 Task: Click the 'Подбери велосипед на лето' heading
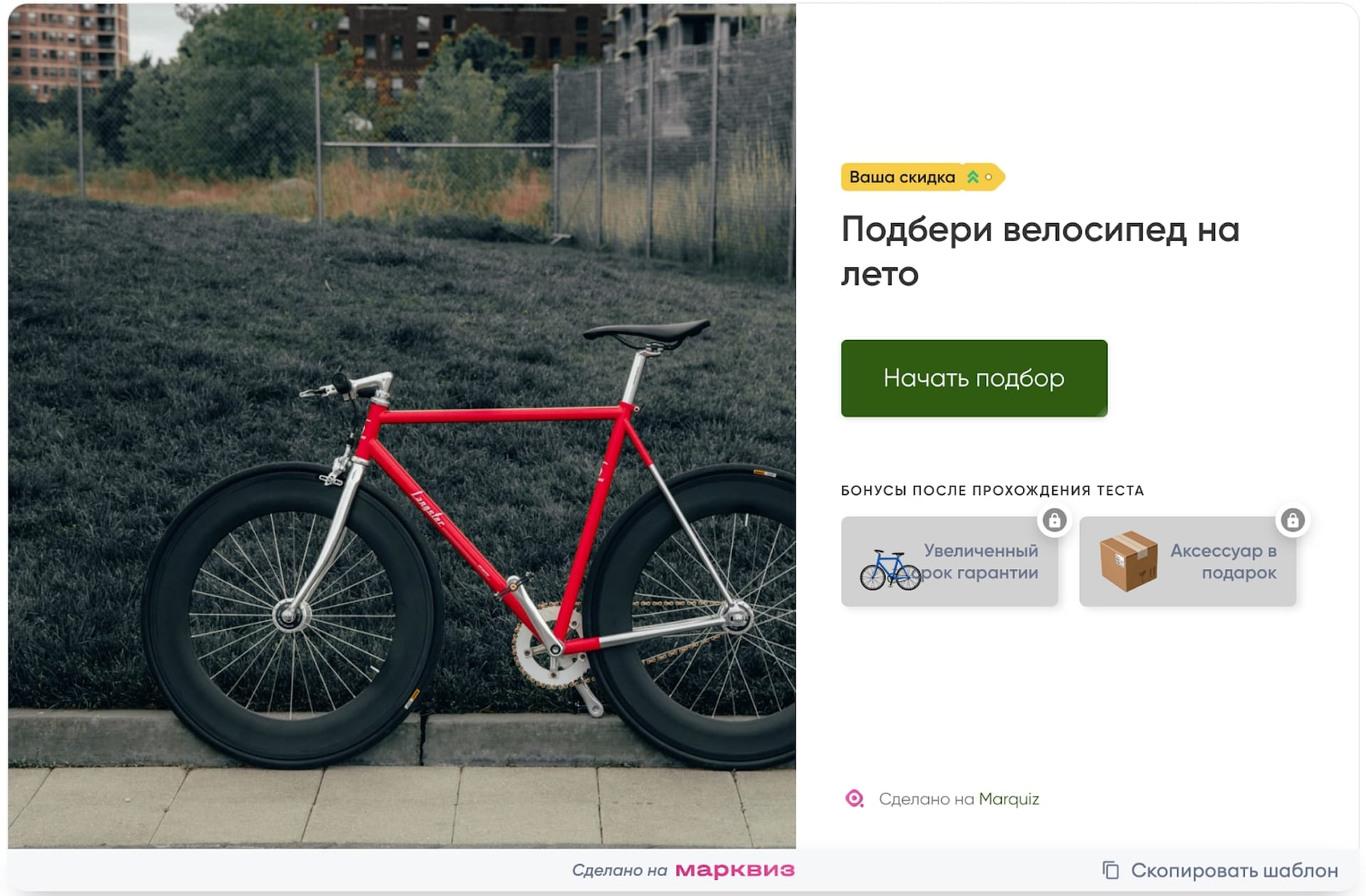[1040, 251]
